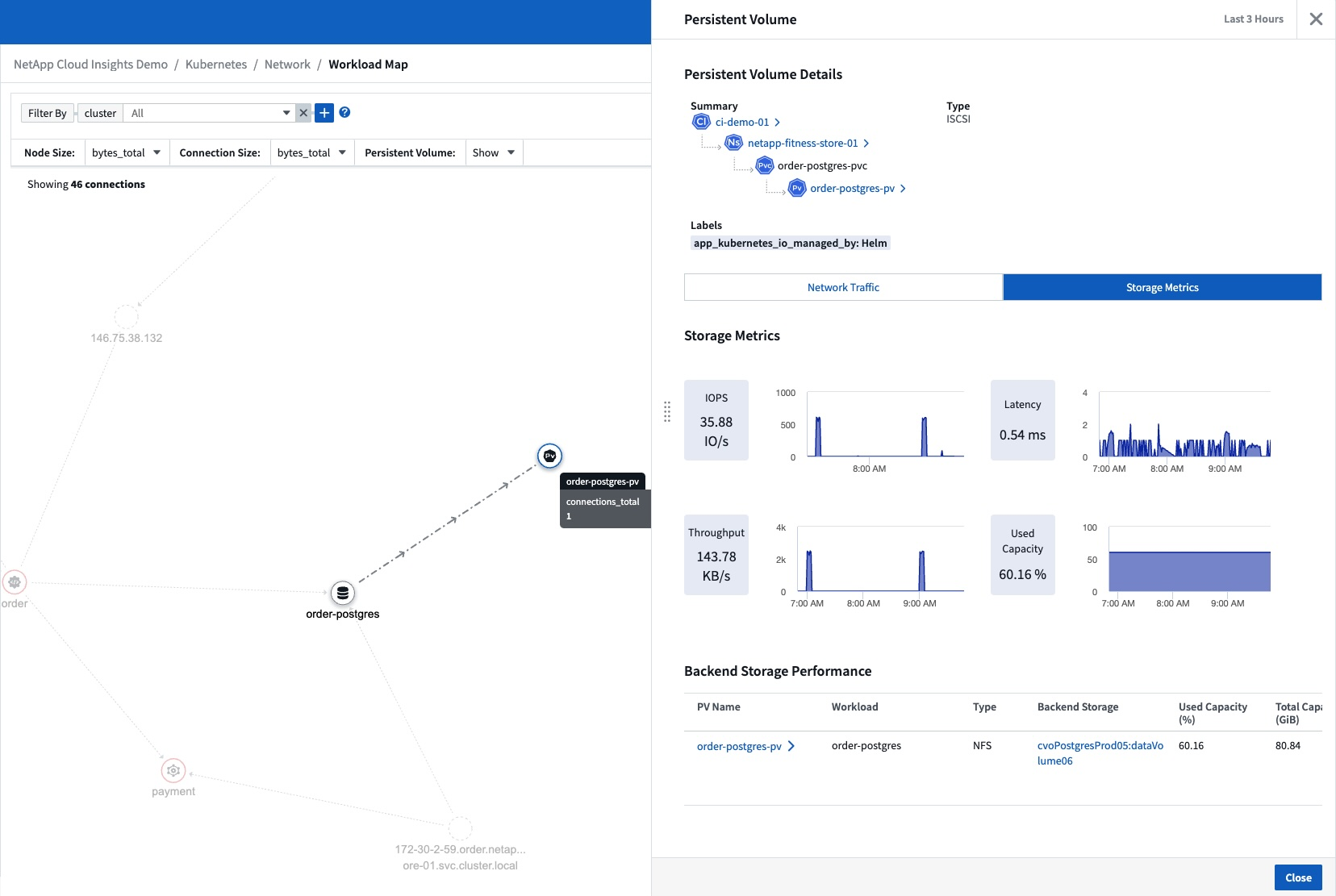Click the Latency 0.54 ms metric tile

(1023, 420)
